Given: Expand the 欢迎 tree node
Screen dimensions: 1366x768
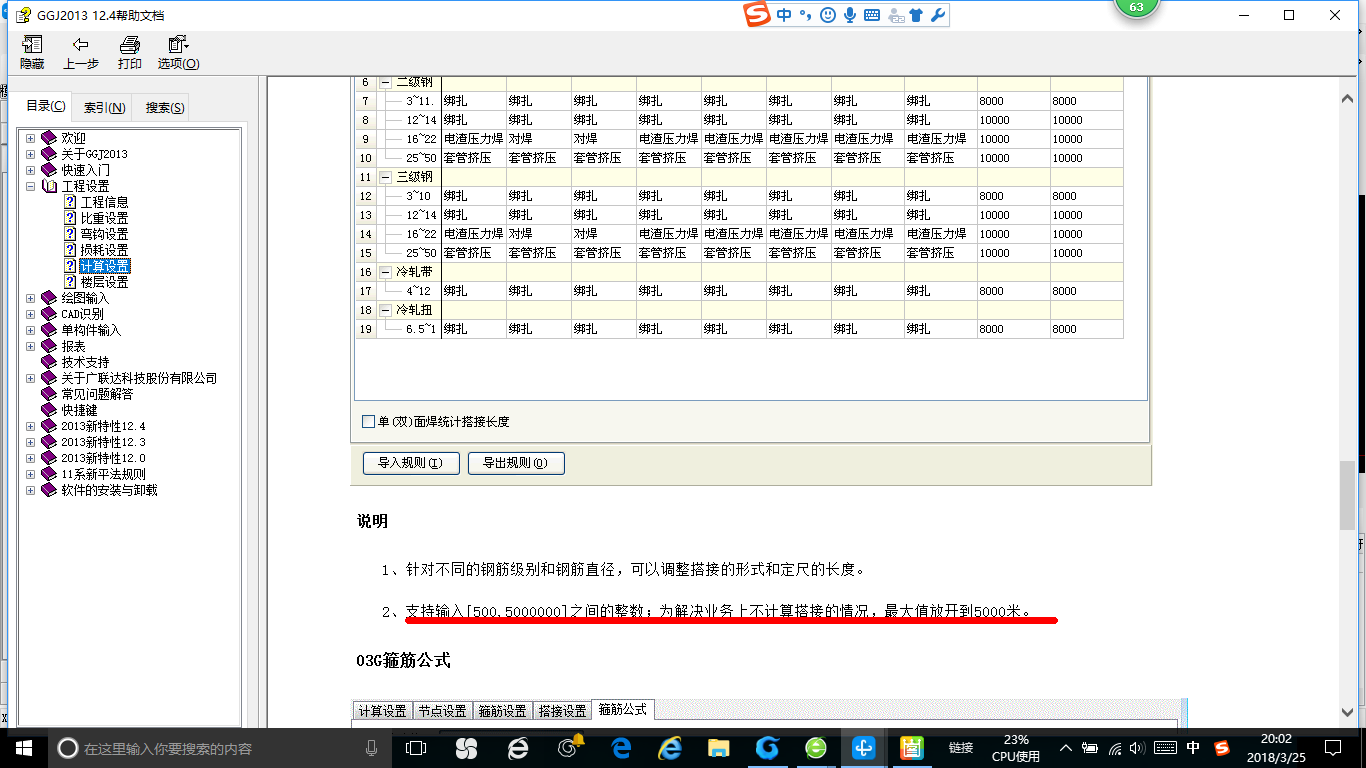Looking at the screenshot, I should coord(30,138).
